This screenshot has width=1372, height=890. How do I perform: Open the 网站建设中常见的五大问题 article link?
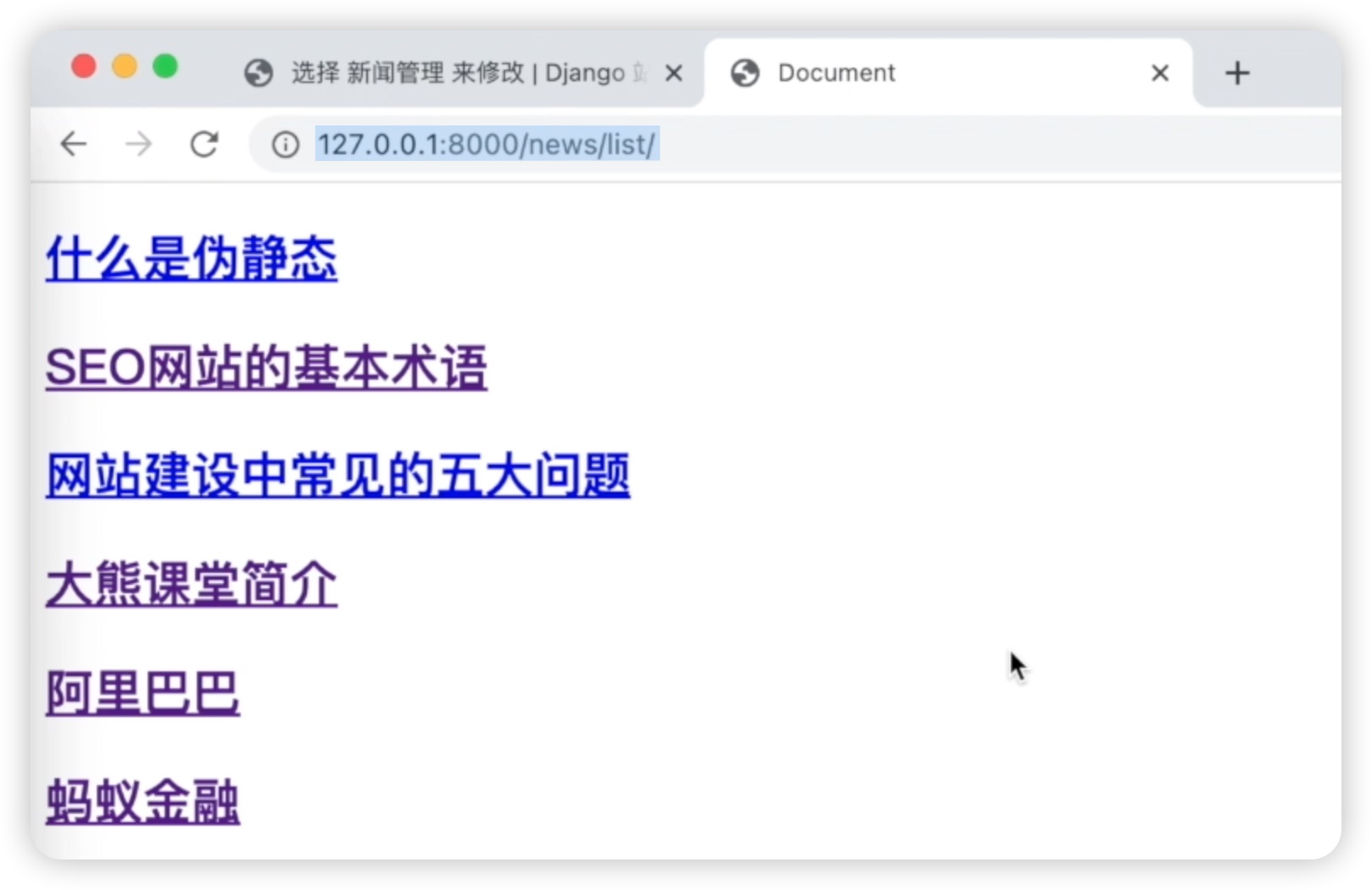pos(337,476)
